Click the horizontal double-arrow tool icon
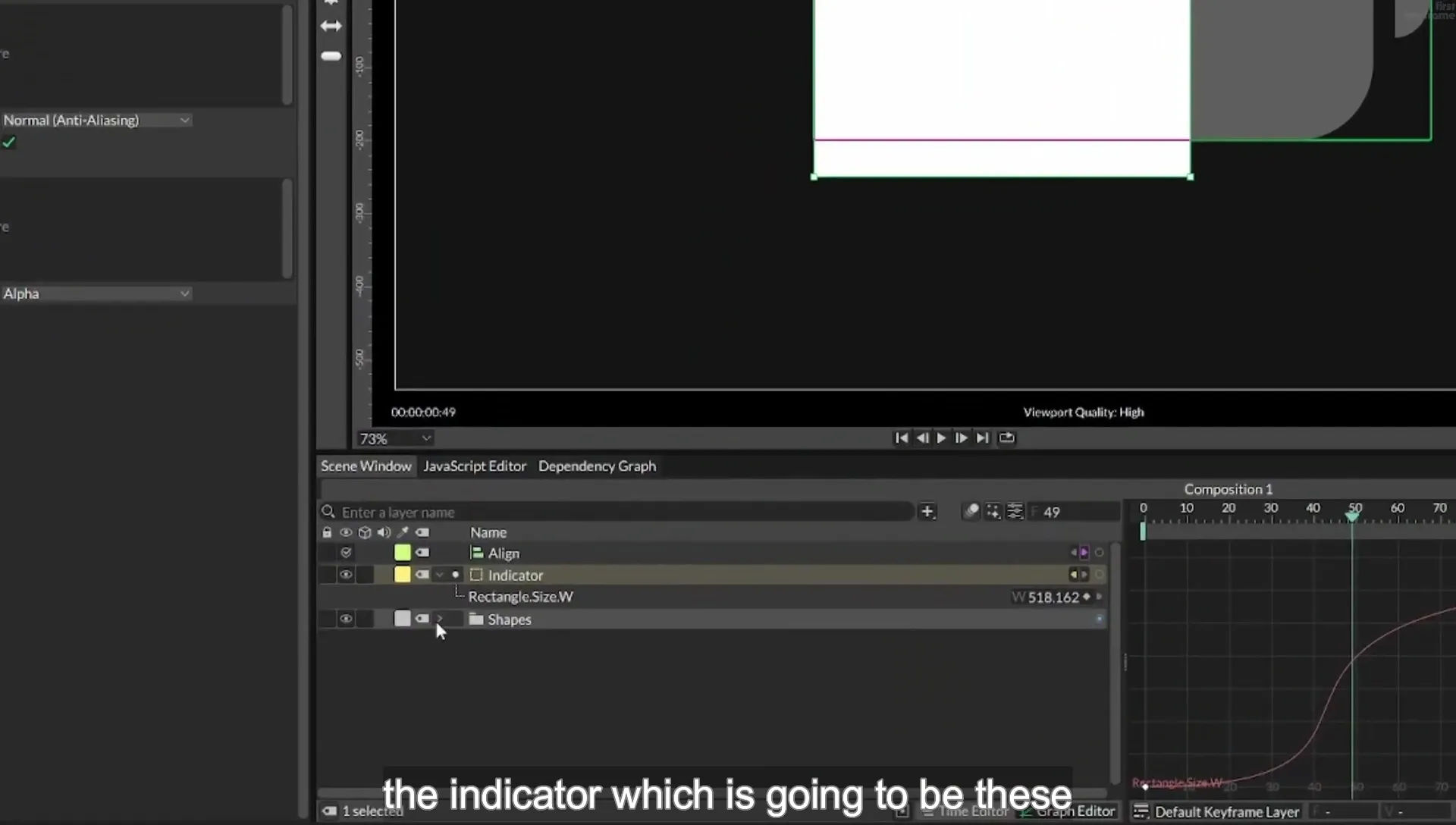The width and height of the screenshot is (1456, 825). [x=331, y=27]
